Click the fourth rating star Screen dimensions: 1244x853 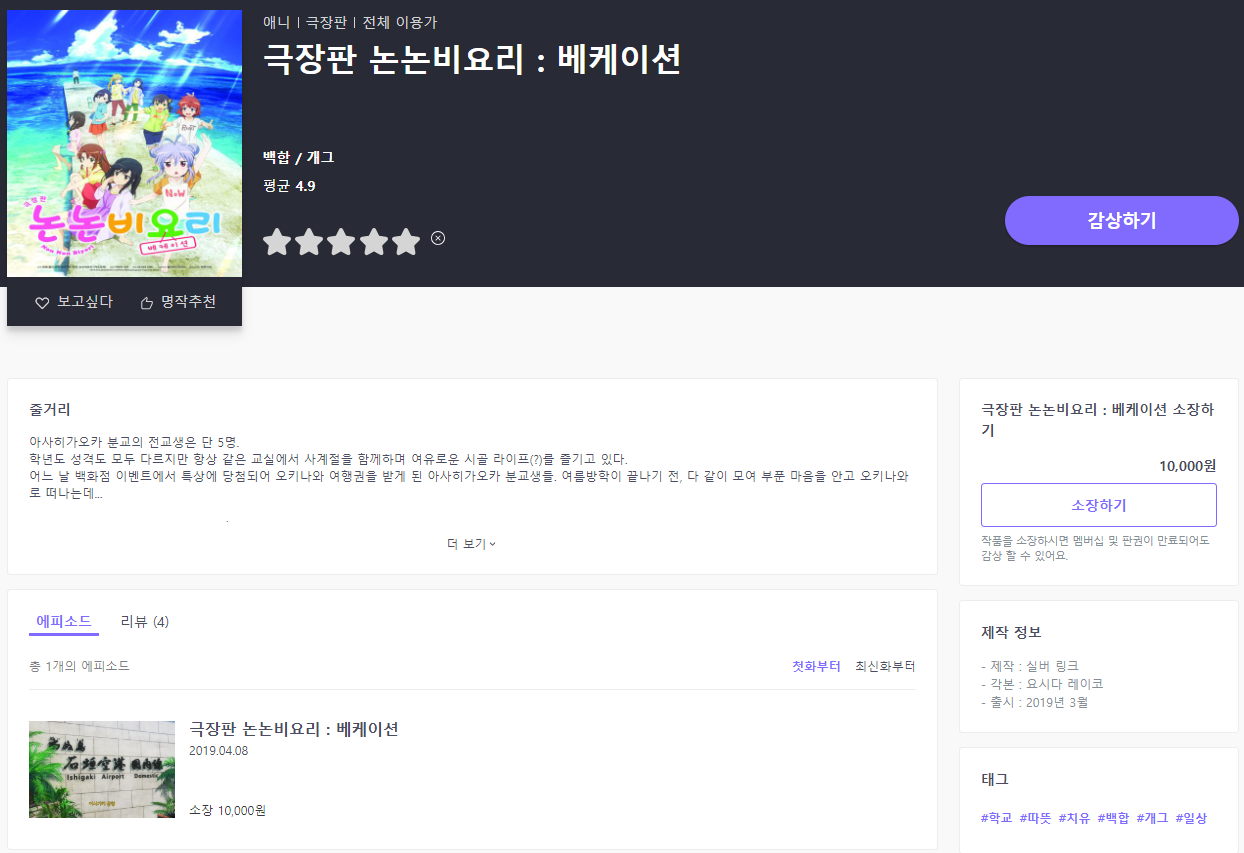(x=373, y=242)
